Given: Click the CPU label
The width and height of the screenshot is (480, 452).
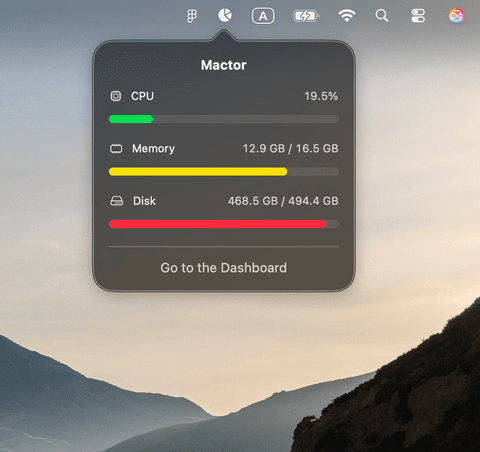Looking at the screenshot, I should (142, 96).
